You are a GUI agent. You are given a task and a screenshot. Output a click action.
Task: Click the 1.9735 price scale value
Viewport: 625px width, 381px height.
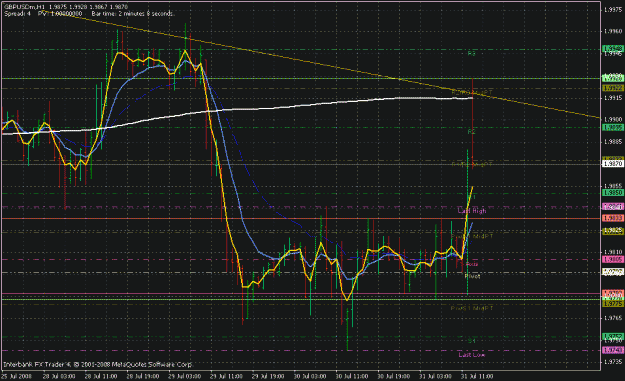[x=614, y=362]
